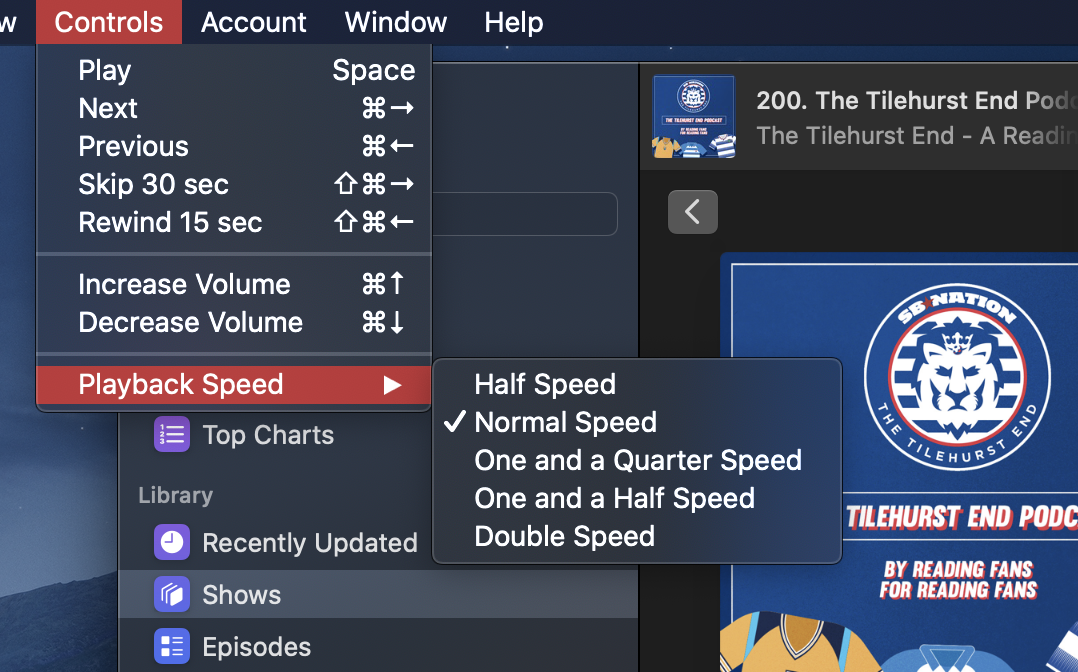Click the Episodes sidebar icon

click(172, 647)
